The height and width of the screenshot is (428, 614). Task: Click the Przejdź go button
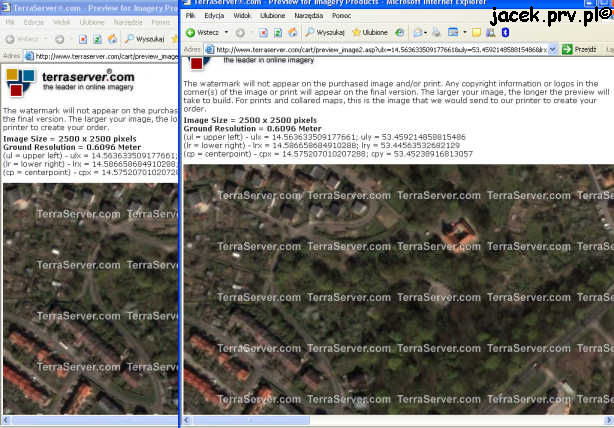[x=579, y=50]
